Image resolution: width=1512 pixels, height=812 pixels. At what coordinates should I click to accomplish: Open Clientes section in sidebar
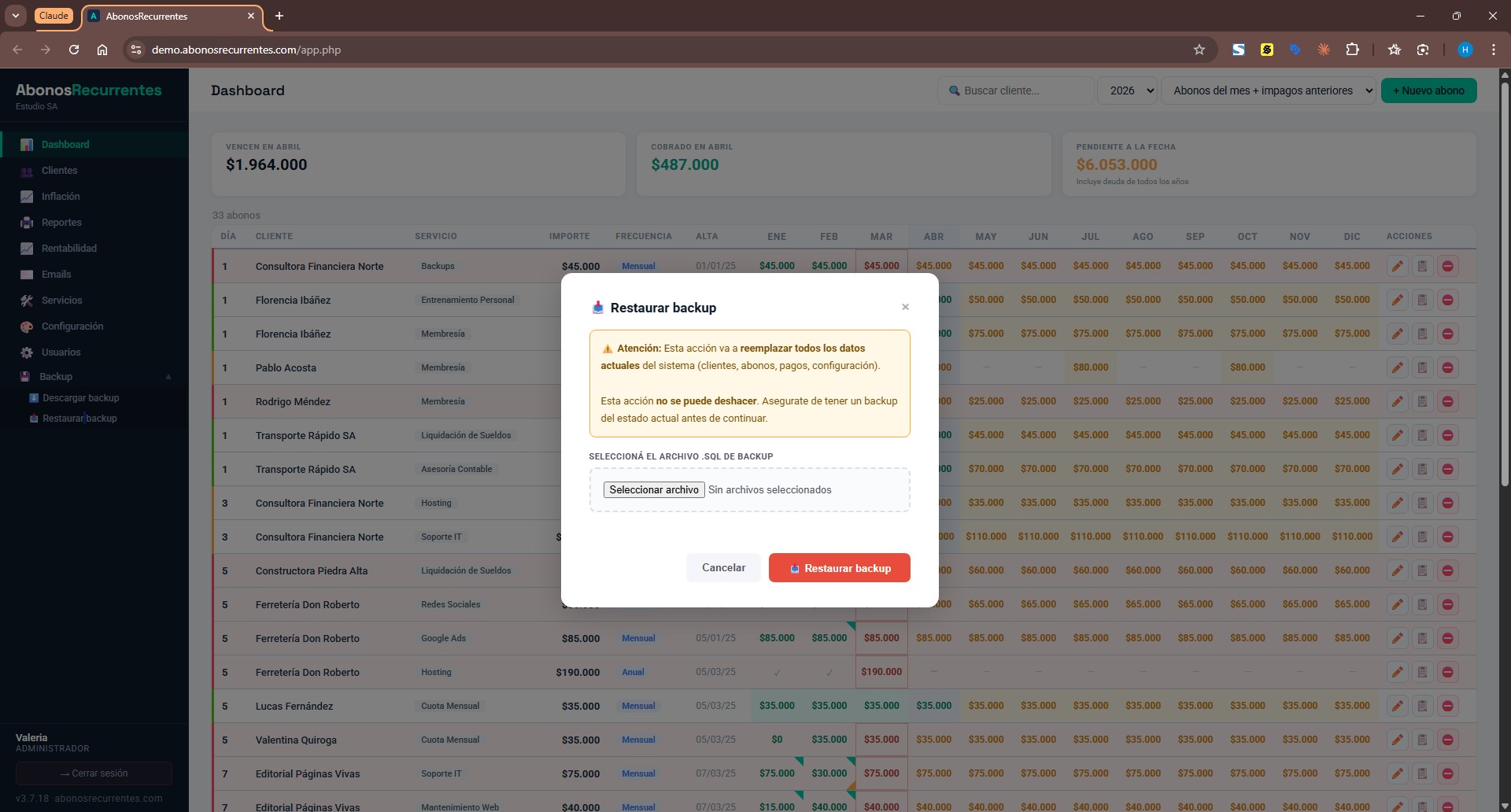tap(94, 171)
